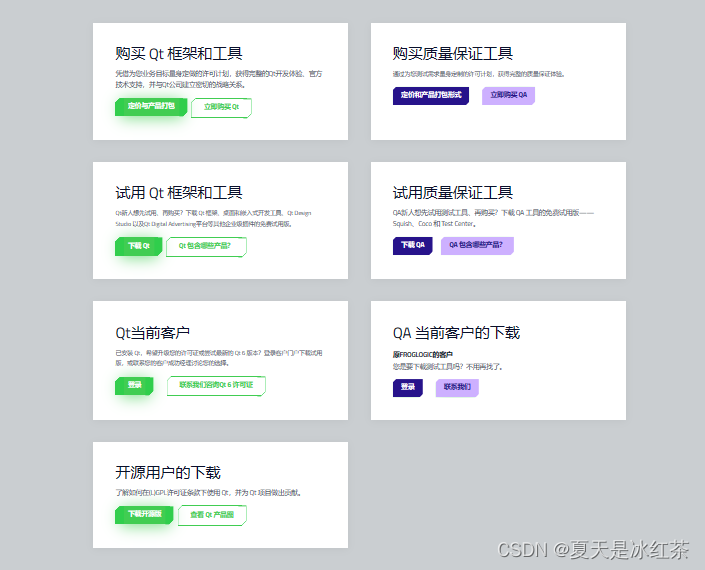Select the heading 购买质量保证工具
Image resolution: width=705 pixels, height=570 pixels.
pyautogui.click(x=453, y=53)
